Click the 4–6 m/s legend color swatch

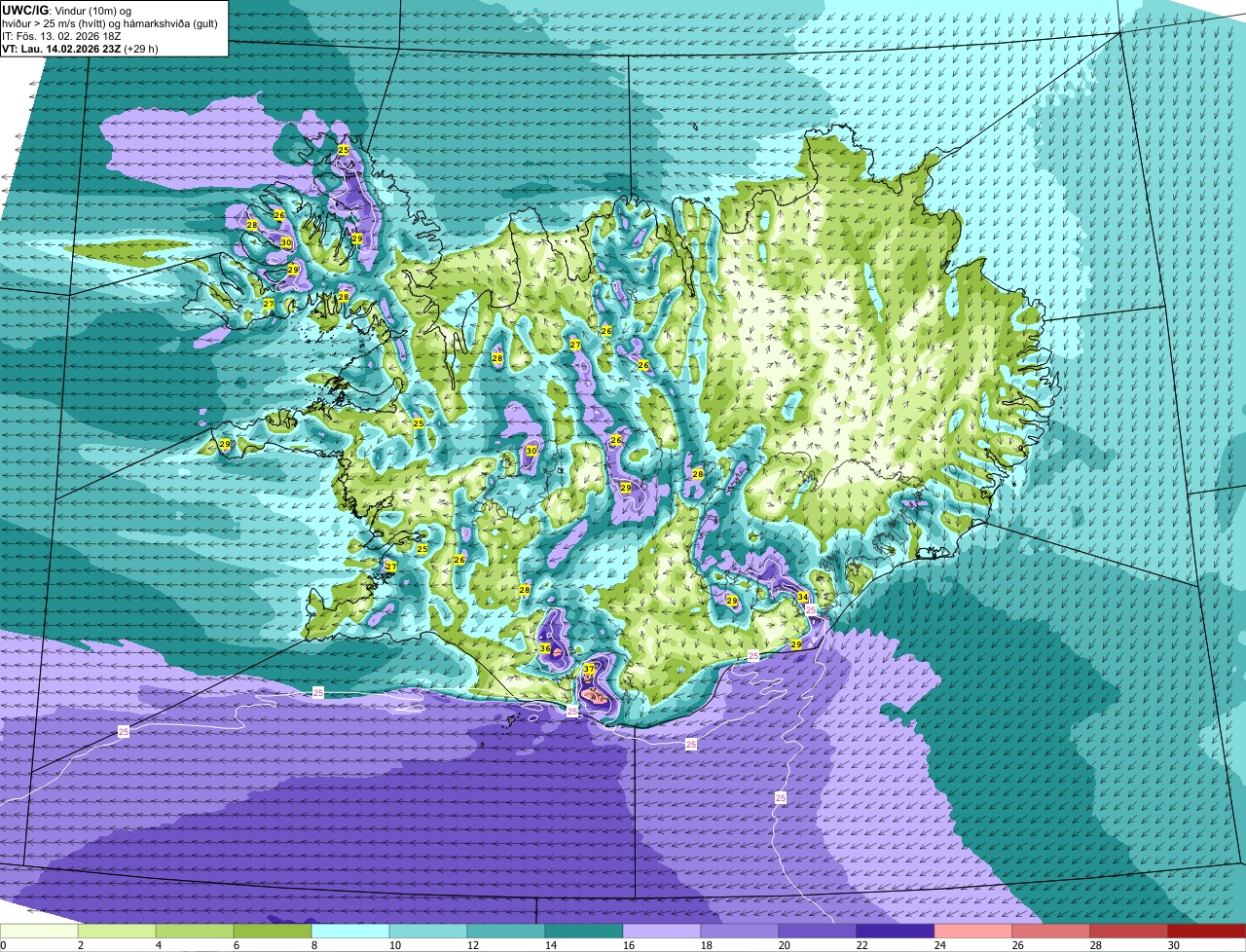click(195, 931)
